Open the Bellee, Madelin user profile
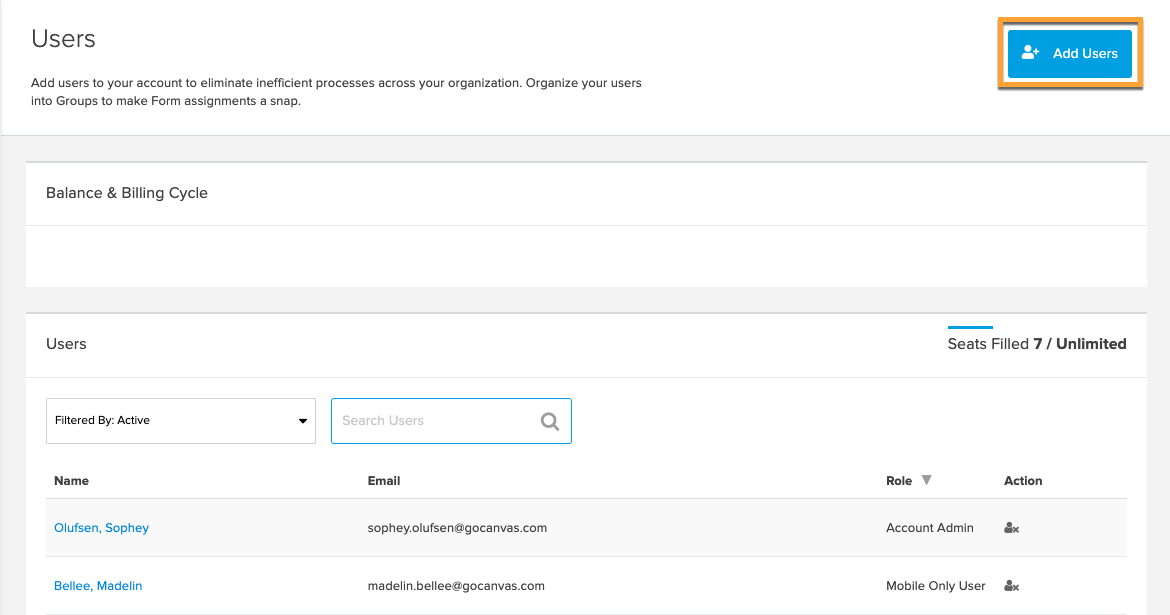1170x615 pixels. pos(98,586)
